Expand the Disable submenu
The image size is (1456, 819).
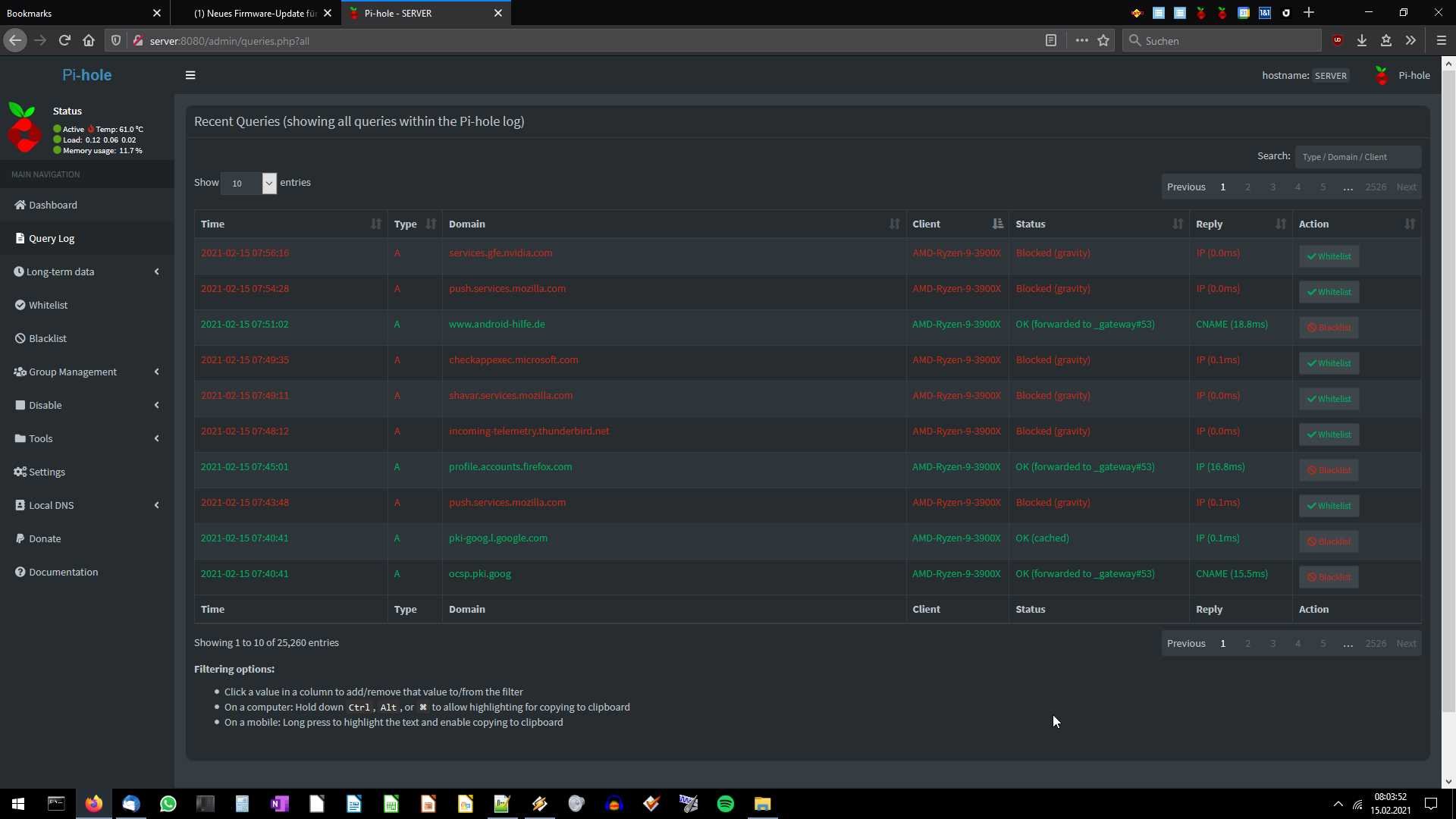click(x=87, y=405)
